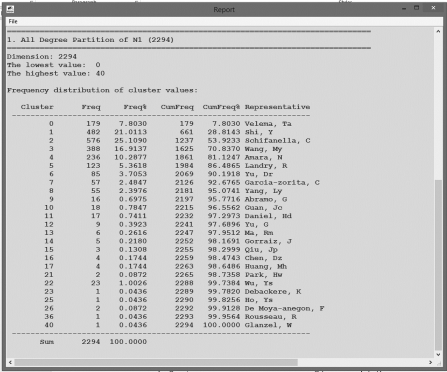Click the Report window application icon

(x=10, y=9)
